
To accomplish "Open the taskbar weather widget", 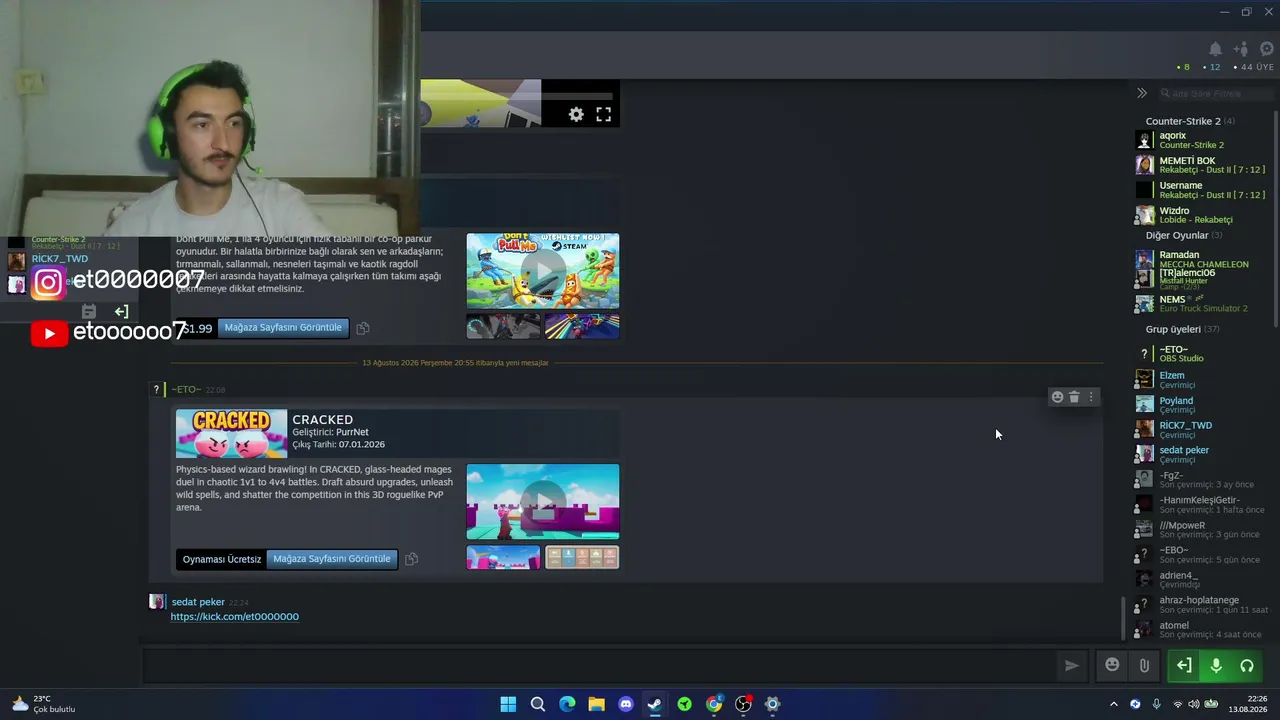I will 43,704.
